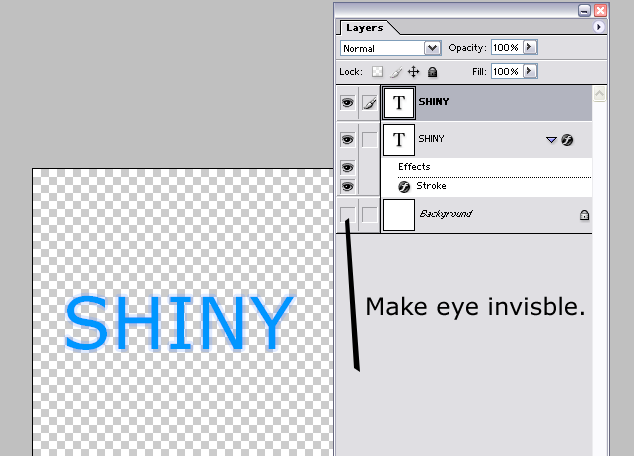Toggle lock transparent pixels icon
Viewport: 634px width, 456px height.
point(377,72)
